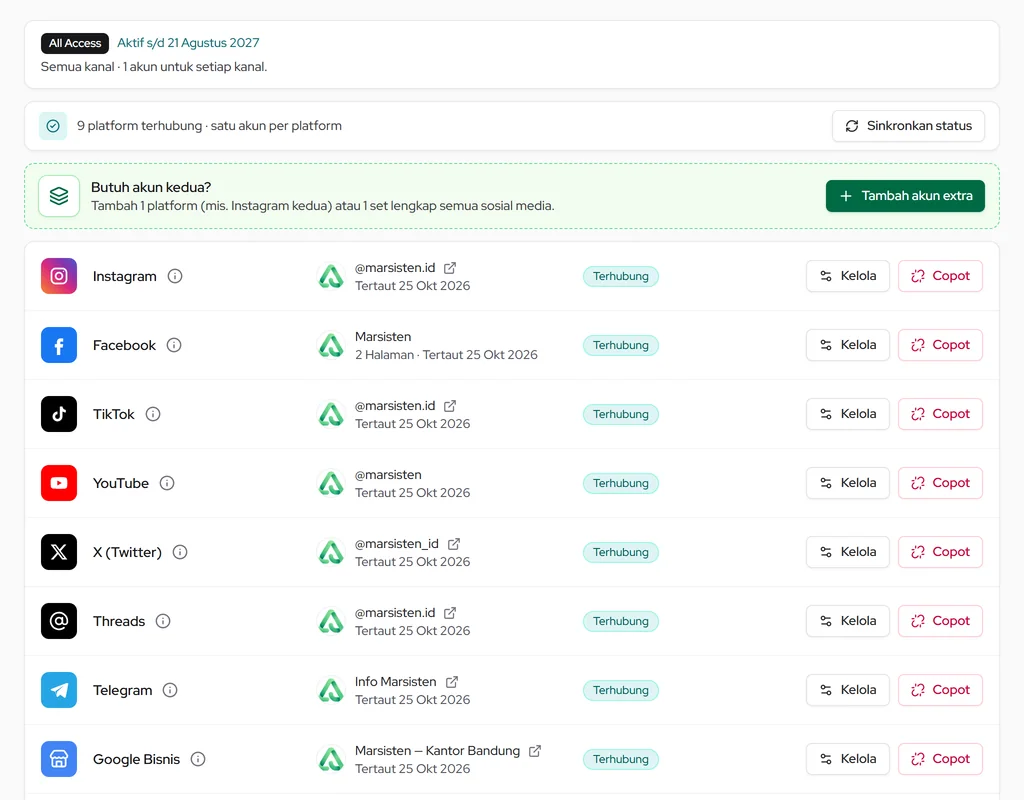Disconnect YouTube with Copot
Viewport: 1024px width, 800px height.
940,483
